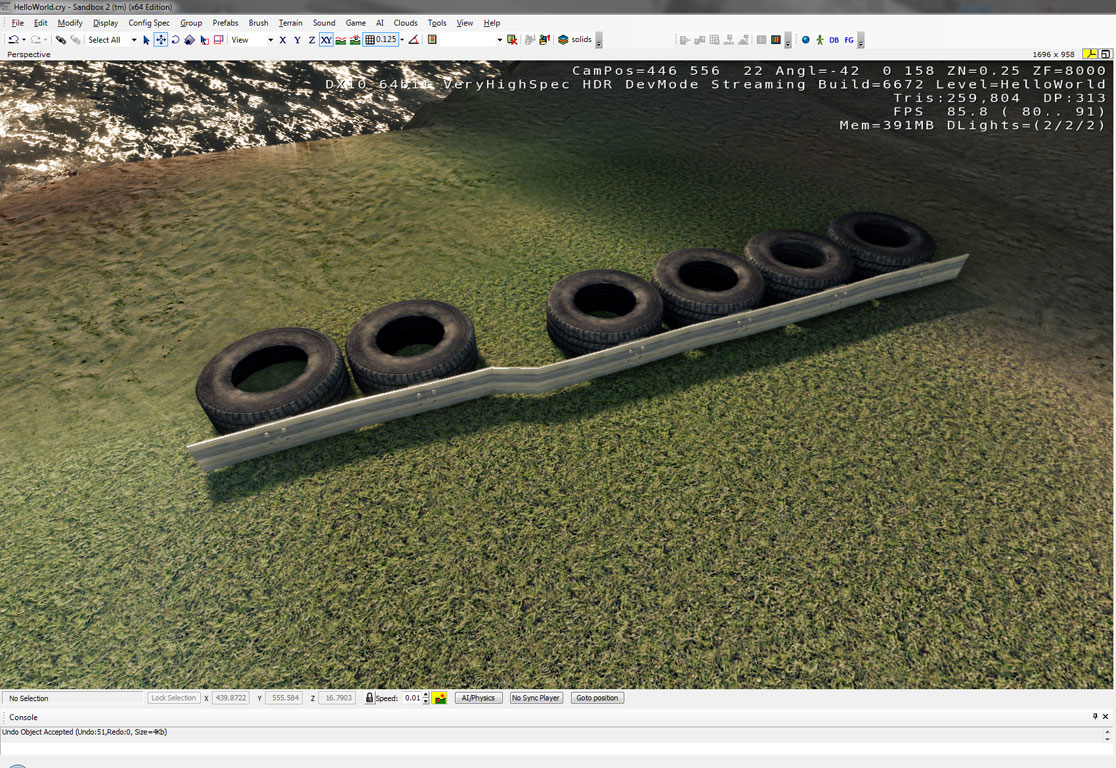Click the No Sync Player button
Viewport: 1116px width, 768px height.
coord(536,698)
